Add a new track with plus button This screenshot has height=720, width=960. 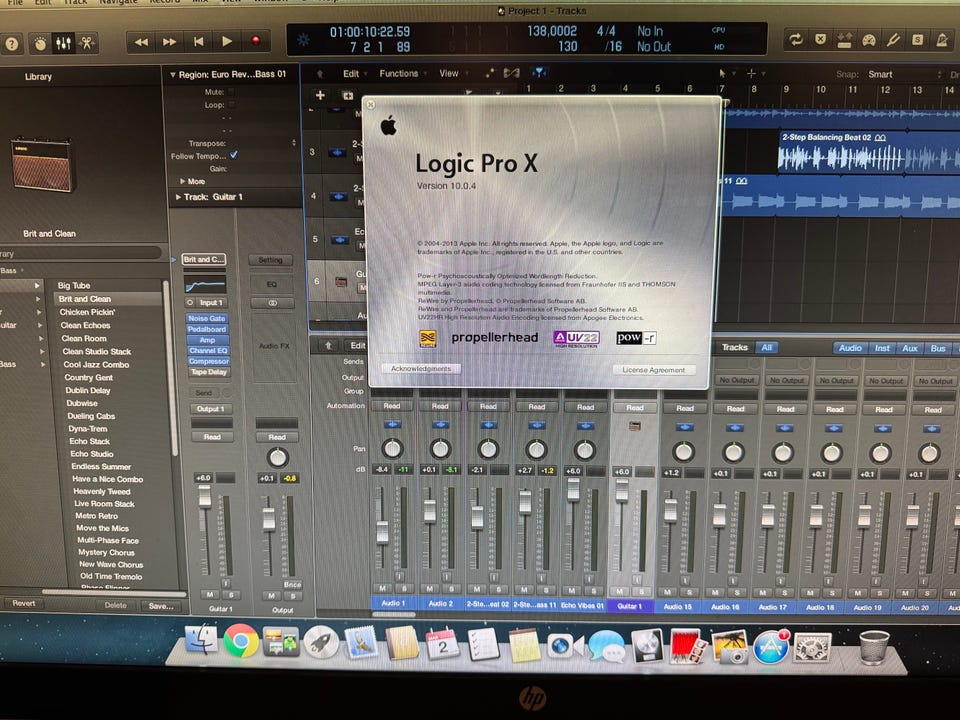coord(320,96)
